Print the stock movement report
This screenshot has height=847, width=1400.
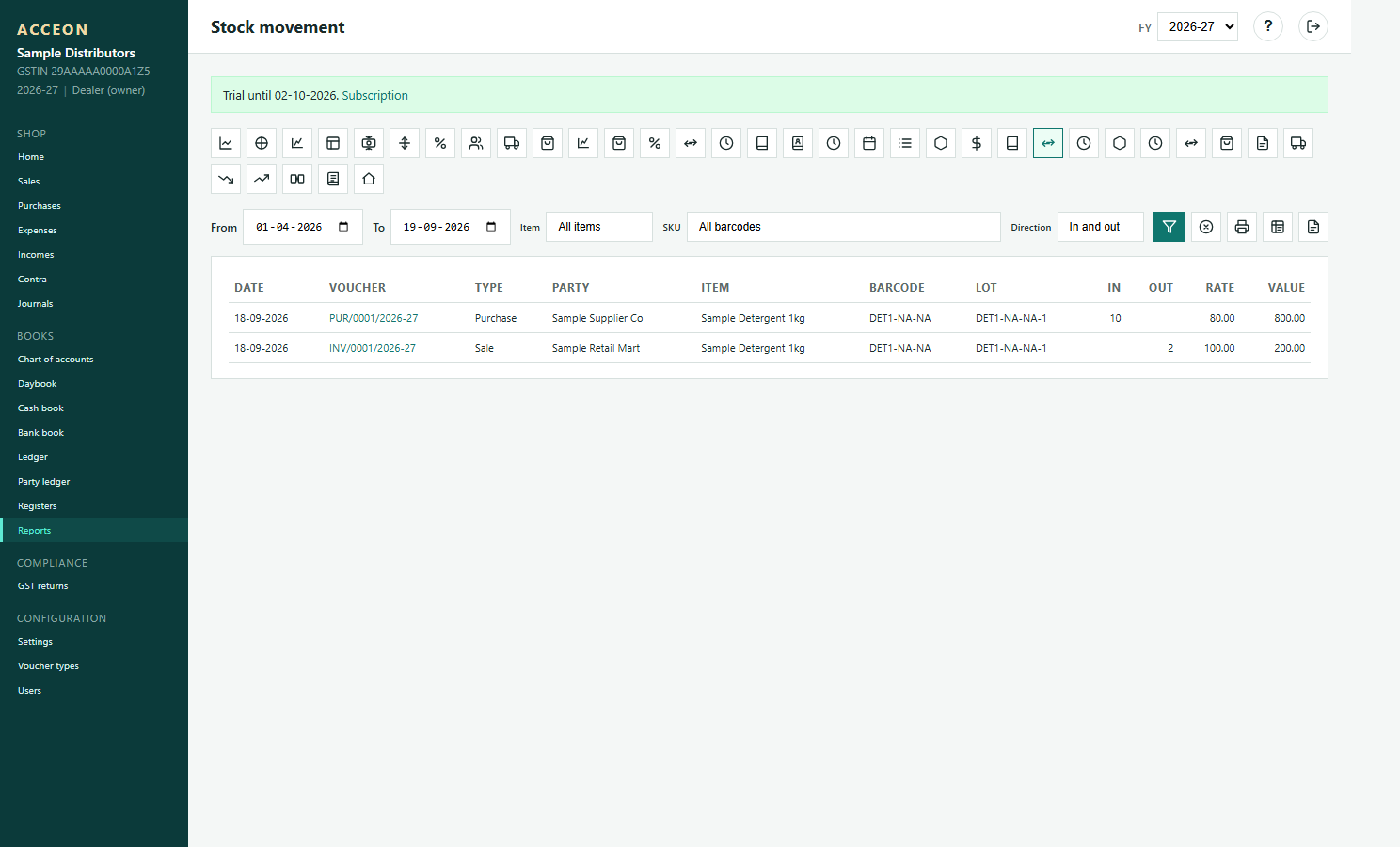[x=1242, y=227]
